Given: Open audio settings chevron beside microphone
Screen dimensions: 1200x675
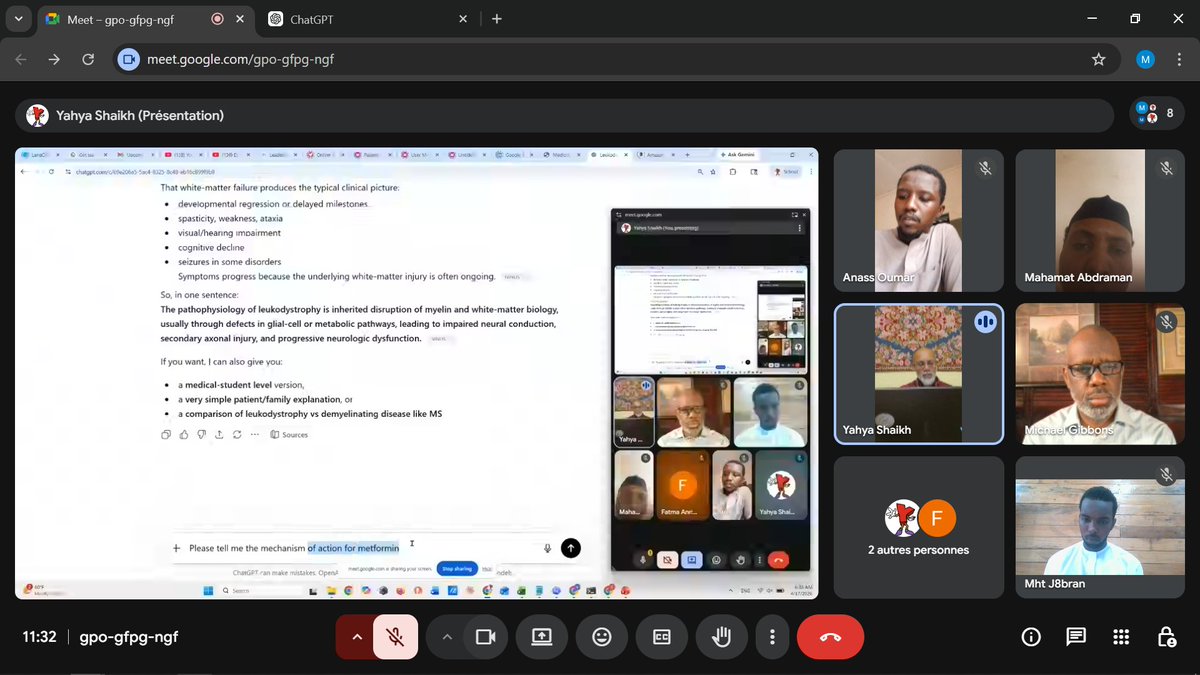Looking at the screenshot, I should tap(356, 637).
